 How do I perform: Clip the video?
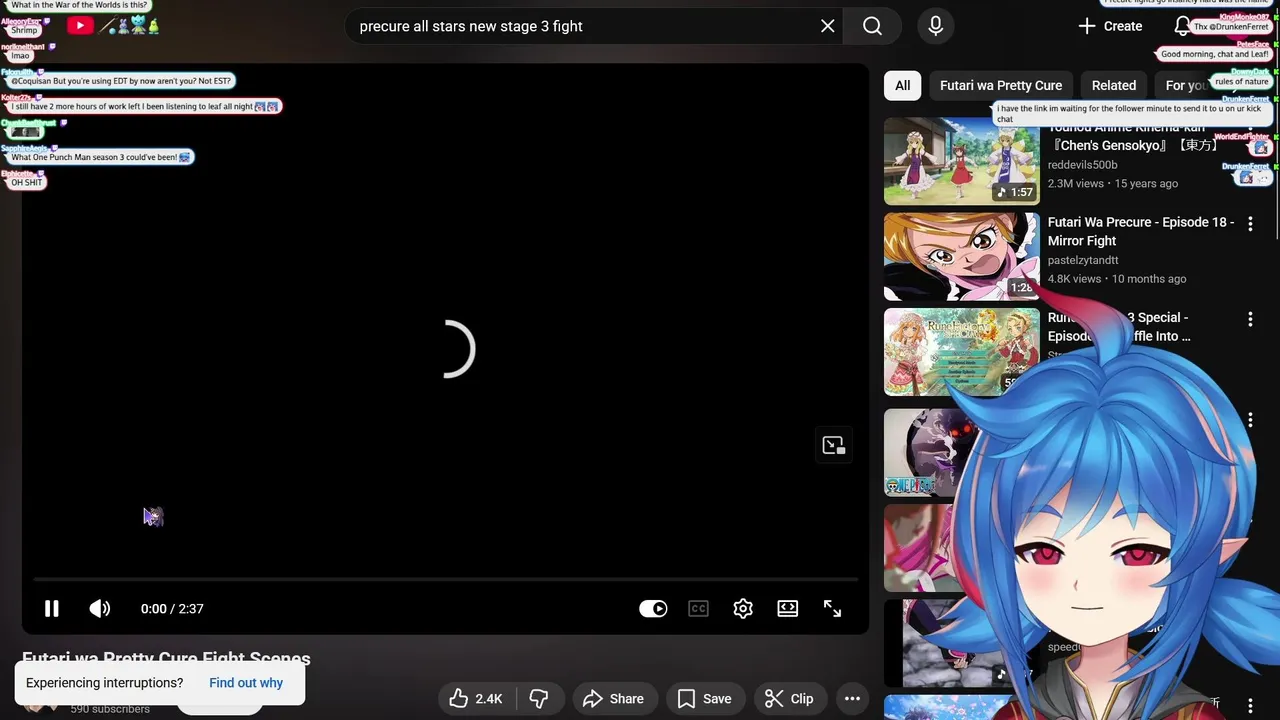click(789, 699)
